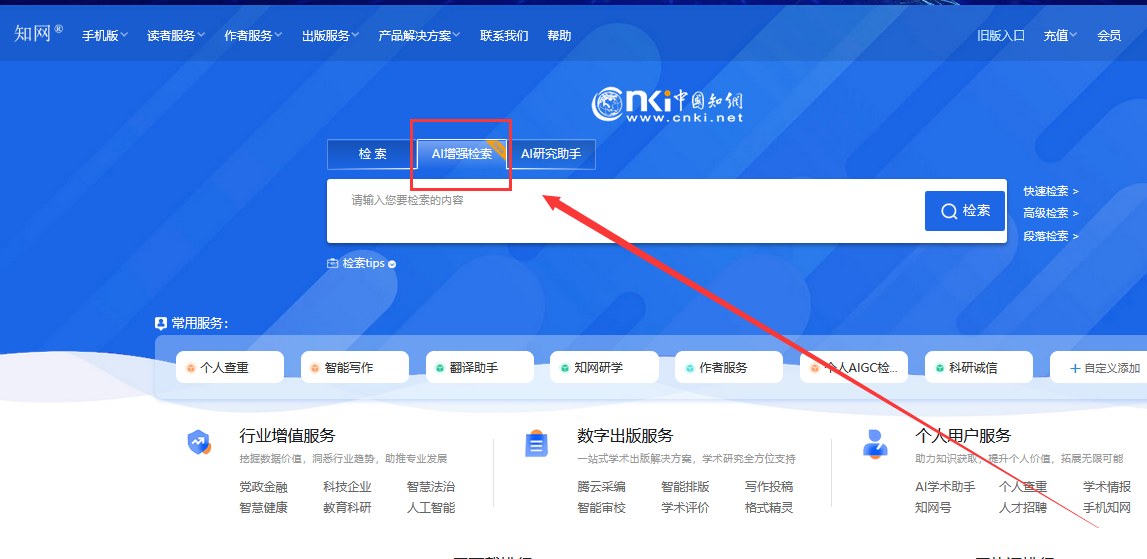Switch to the 检索 tab
The image size is (1147, 559).
(372, 154)
